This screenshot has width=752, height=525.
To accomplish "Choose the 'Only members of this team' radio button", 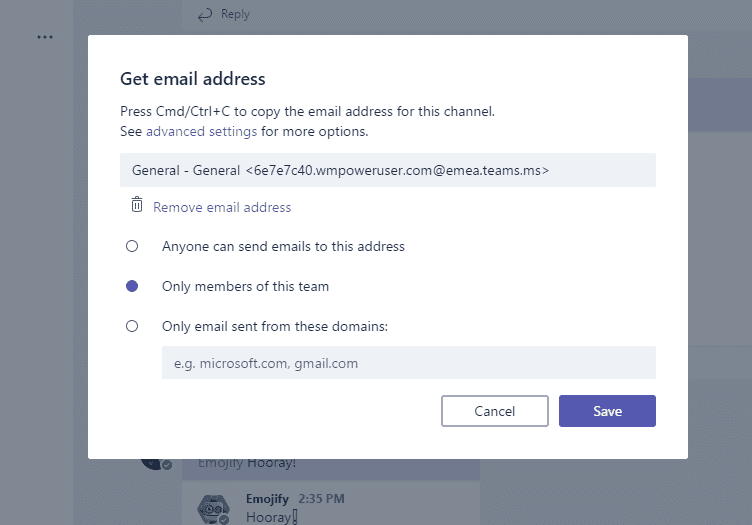I will click(x=132, y=286).
